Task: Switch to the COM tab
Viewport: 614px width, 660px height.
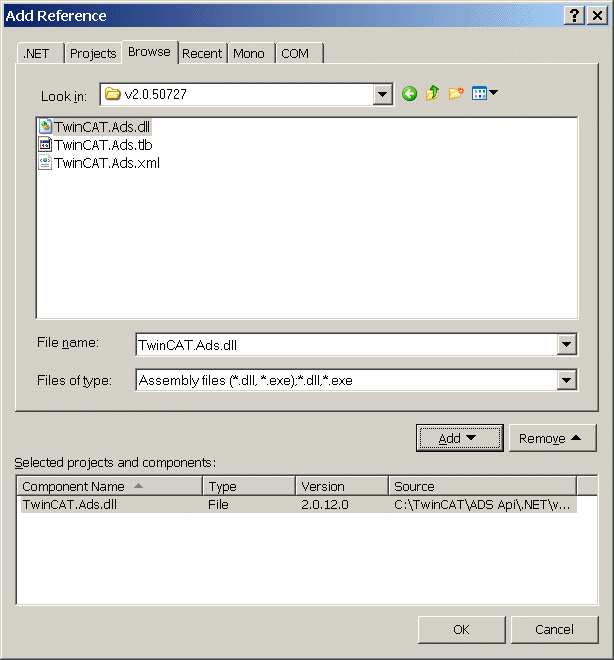Action: (x=299, y=53)
